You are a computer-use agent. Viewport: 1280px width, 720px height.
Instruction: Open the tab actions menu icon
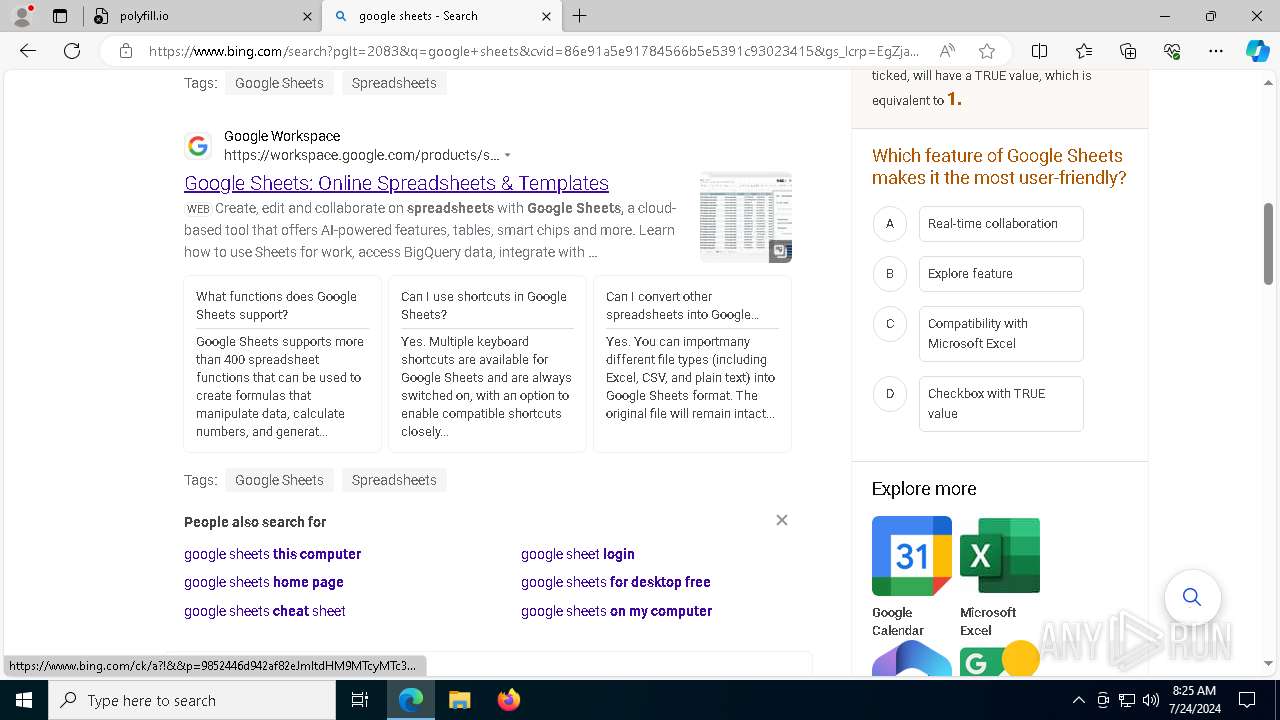tap(60, 16)
